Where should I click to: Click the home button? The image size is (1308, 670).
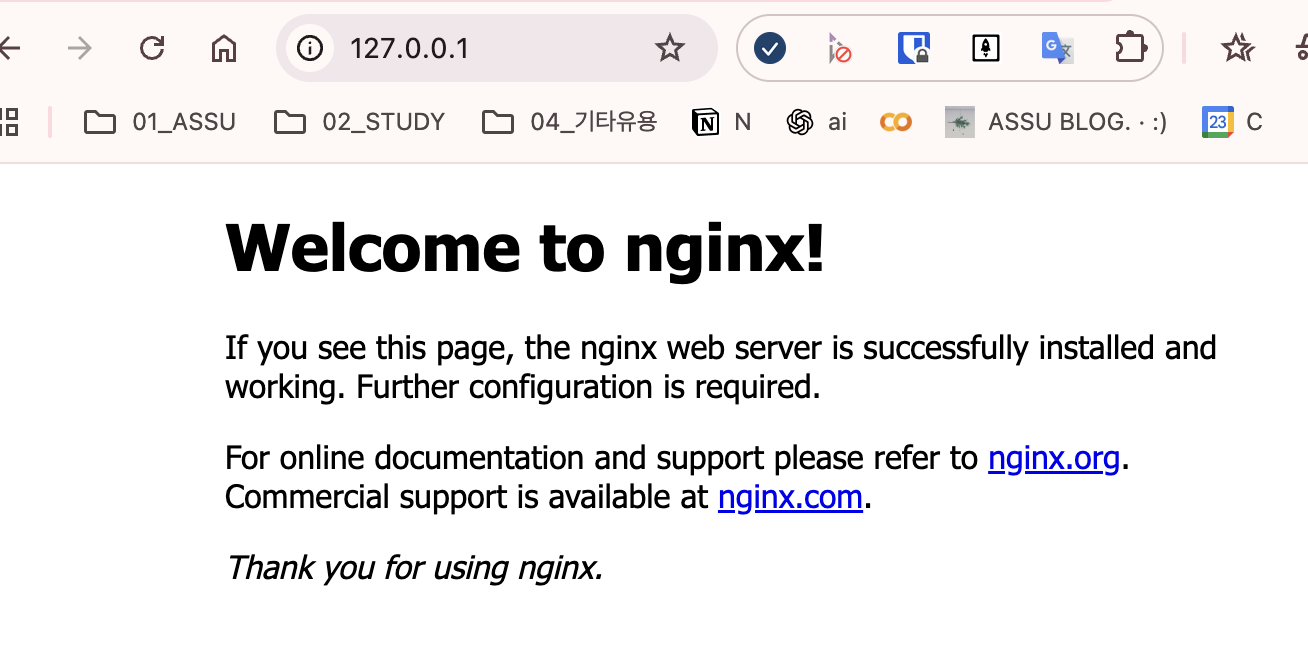pos(223,47)
